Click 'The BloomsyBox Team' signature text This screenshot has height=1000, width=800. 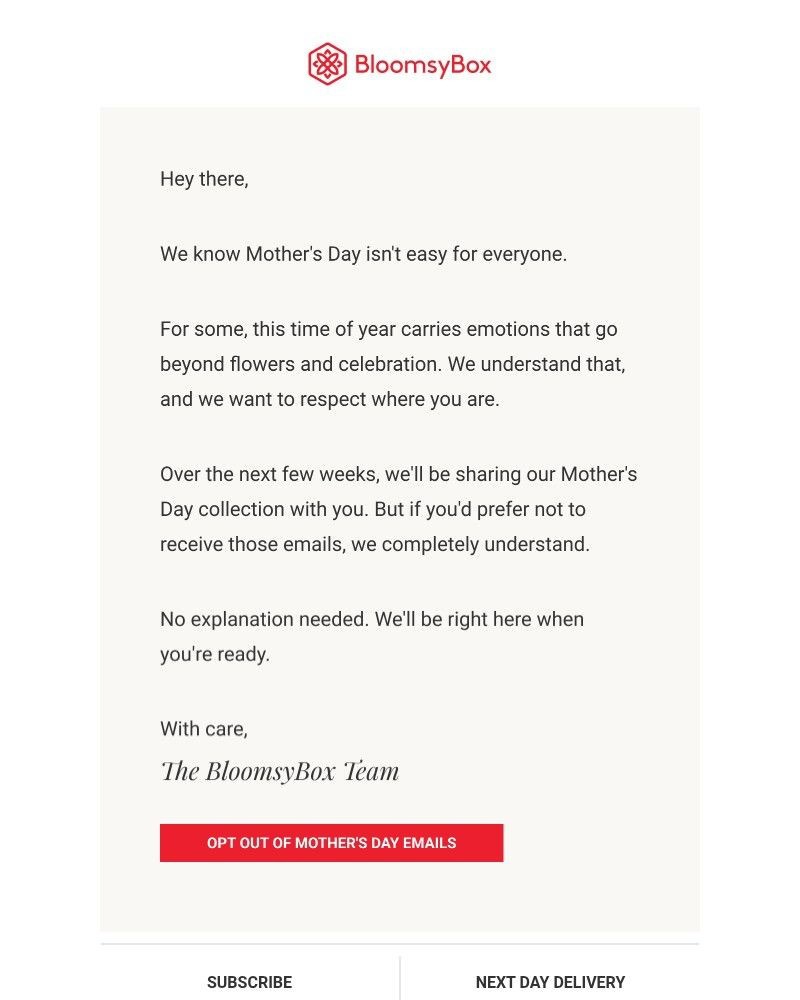[x=281, y=770]
